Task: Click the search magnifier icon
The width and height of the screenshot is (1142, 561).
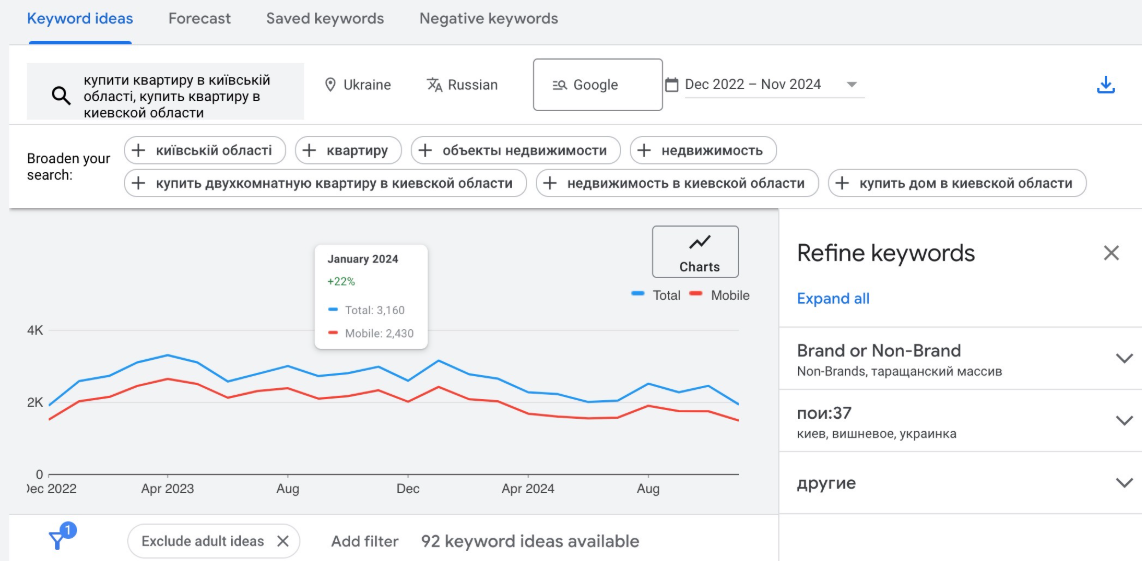Action: (x=61, y=95)
